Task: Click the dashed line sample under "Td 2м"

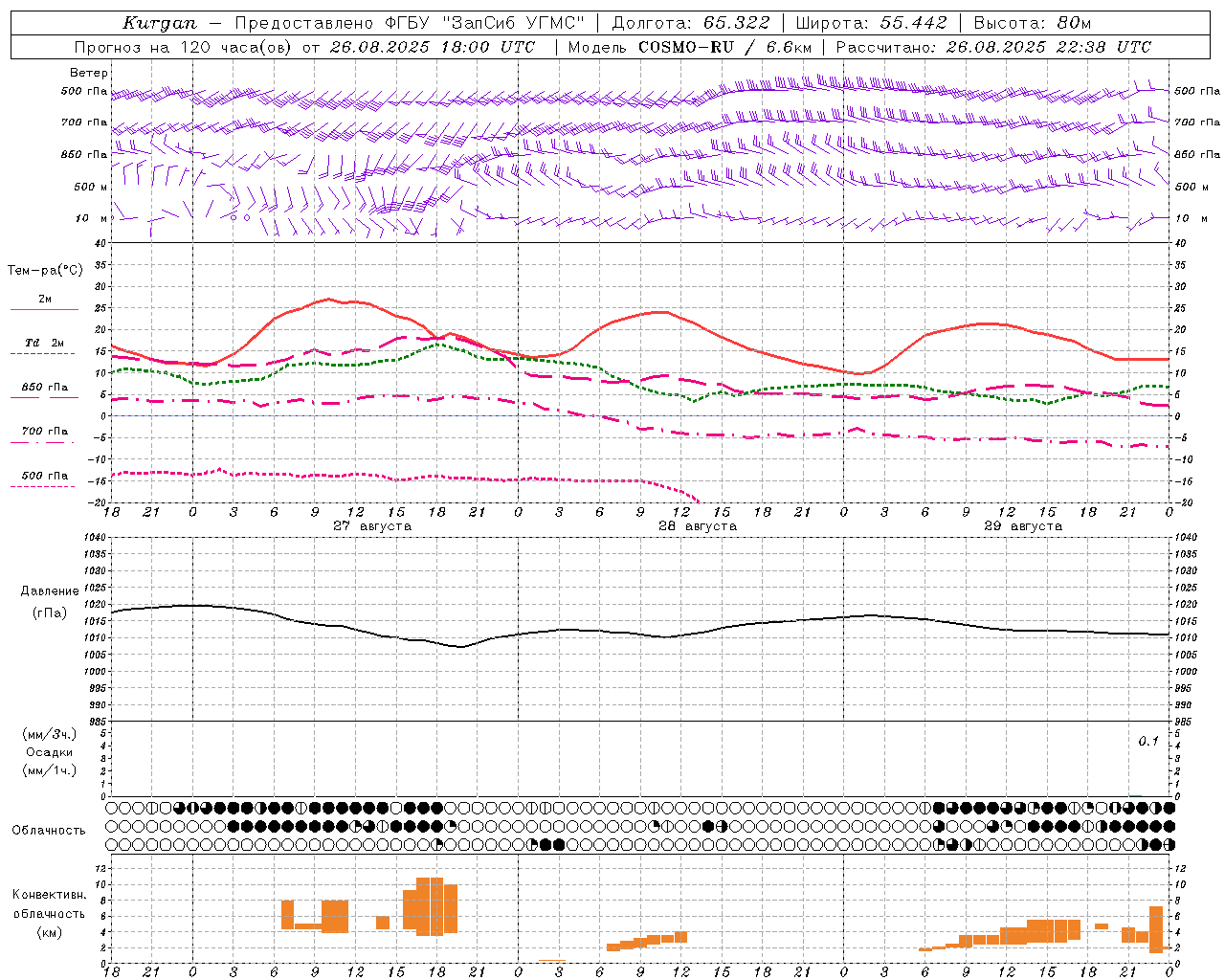Action: tap(43, 354)
